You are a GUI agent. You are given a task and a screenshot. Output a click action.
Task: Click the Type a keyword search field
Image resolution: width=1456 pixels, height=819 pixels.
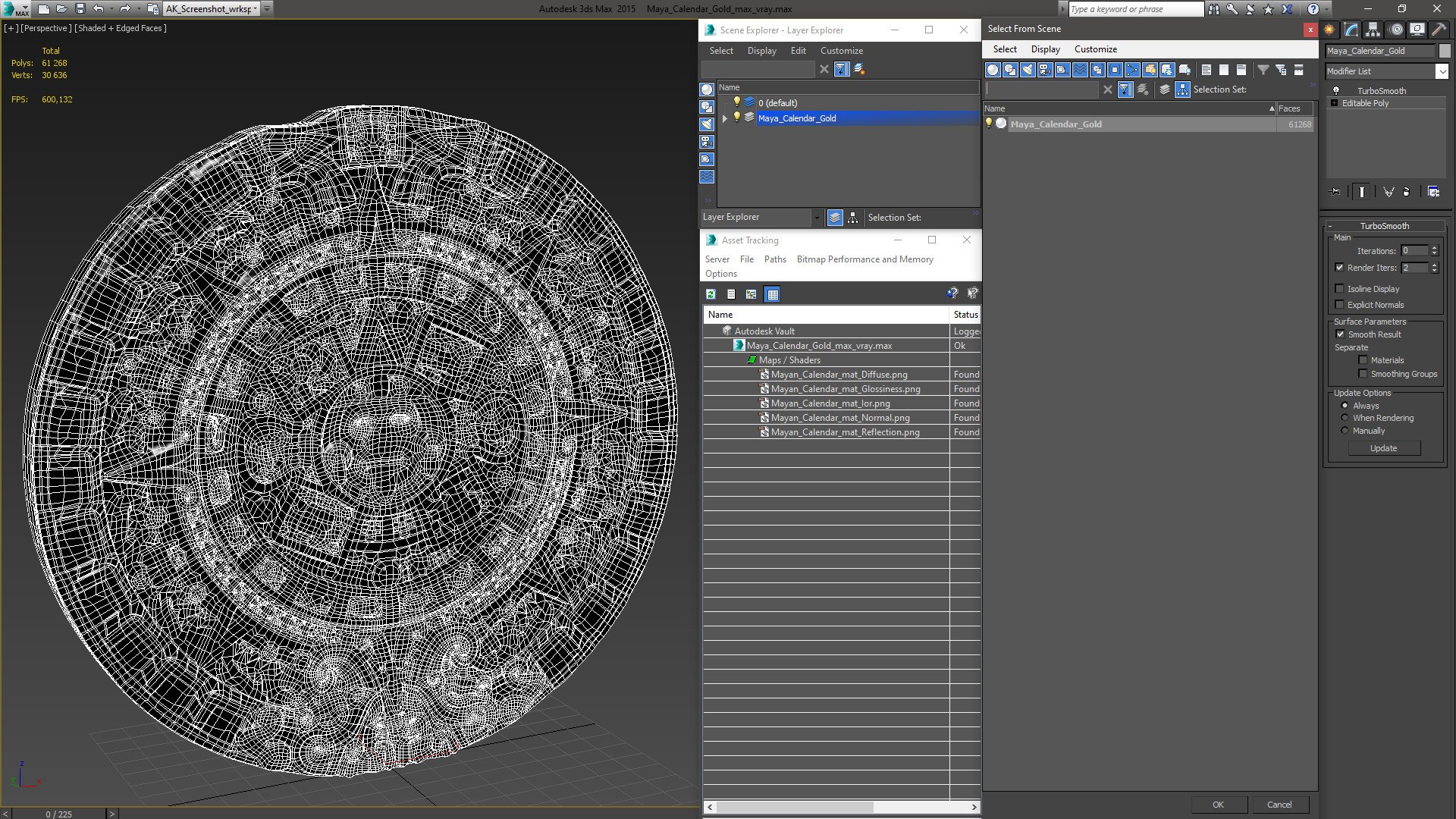(x=1135, y=9)
